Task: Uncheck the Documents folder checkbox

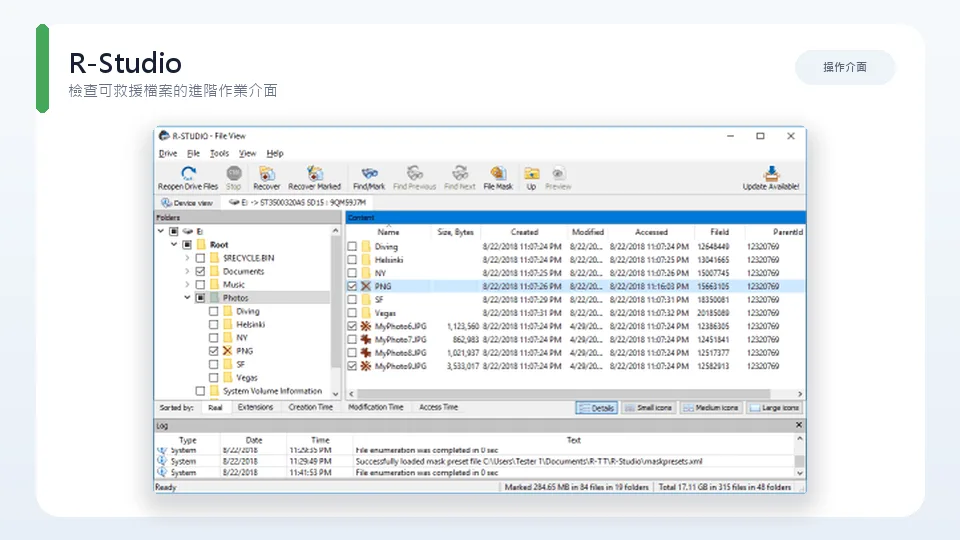Action: (x=200, y=271)
